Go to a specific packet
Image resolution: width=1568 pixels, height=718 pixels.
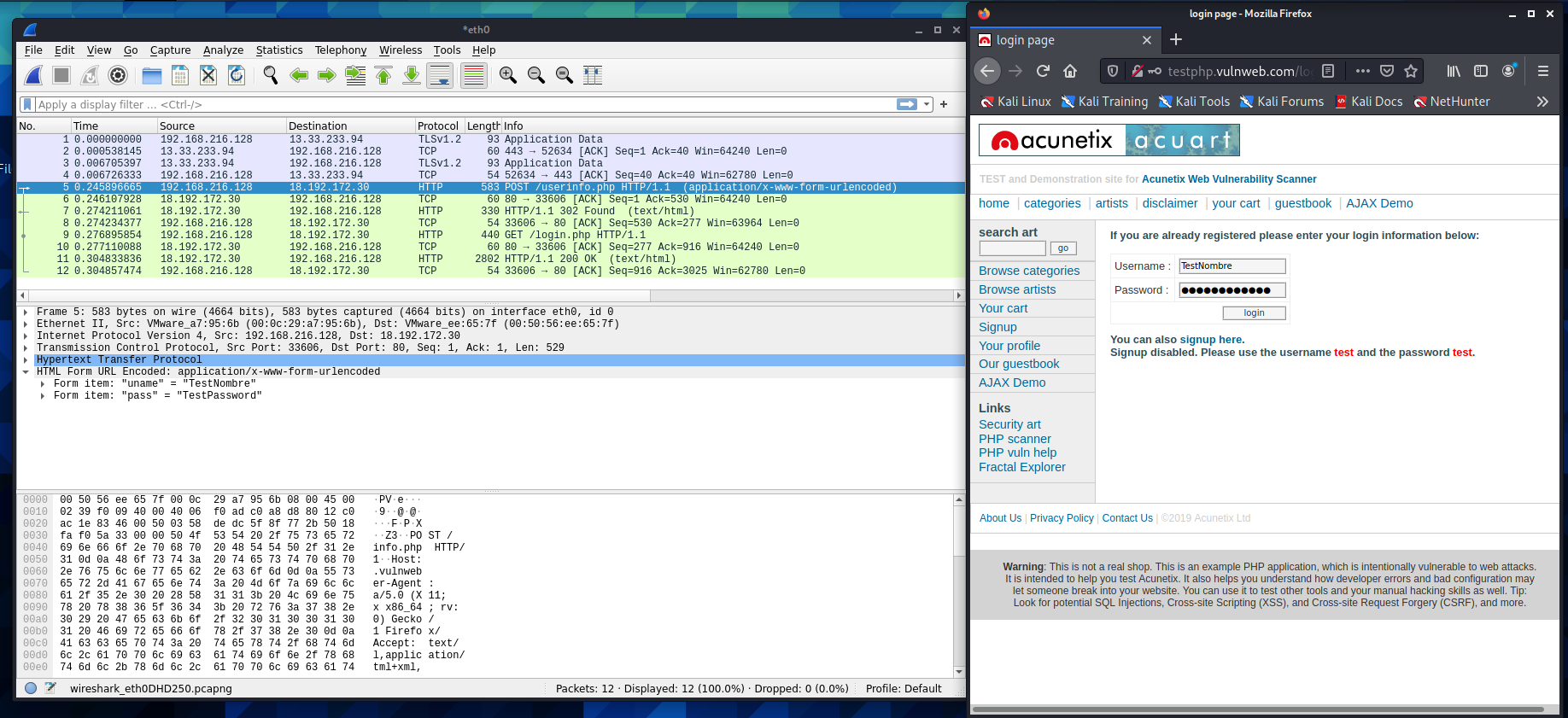tap(355, 75)
